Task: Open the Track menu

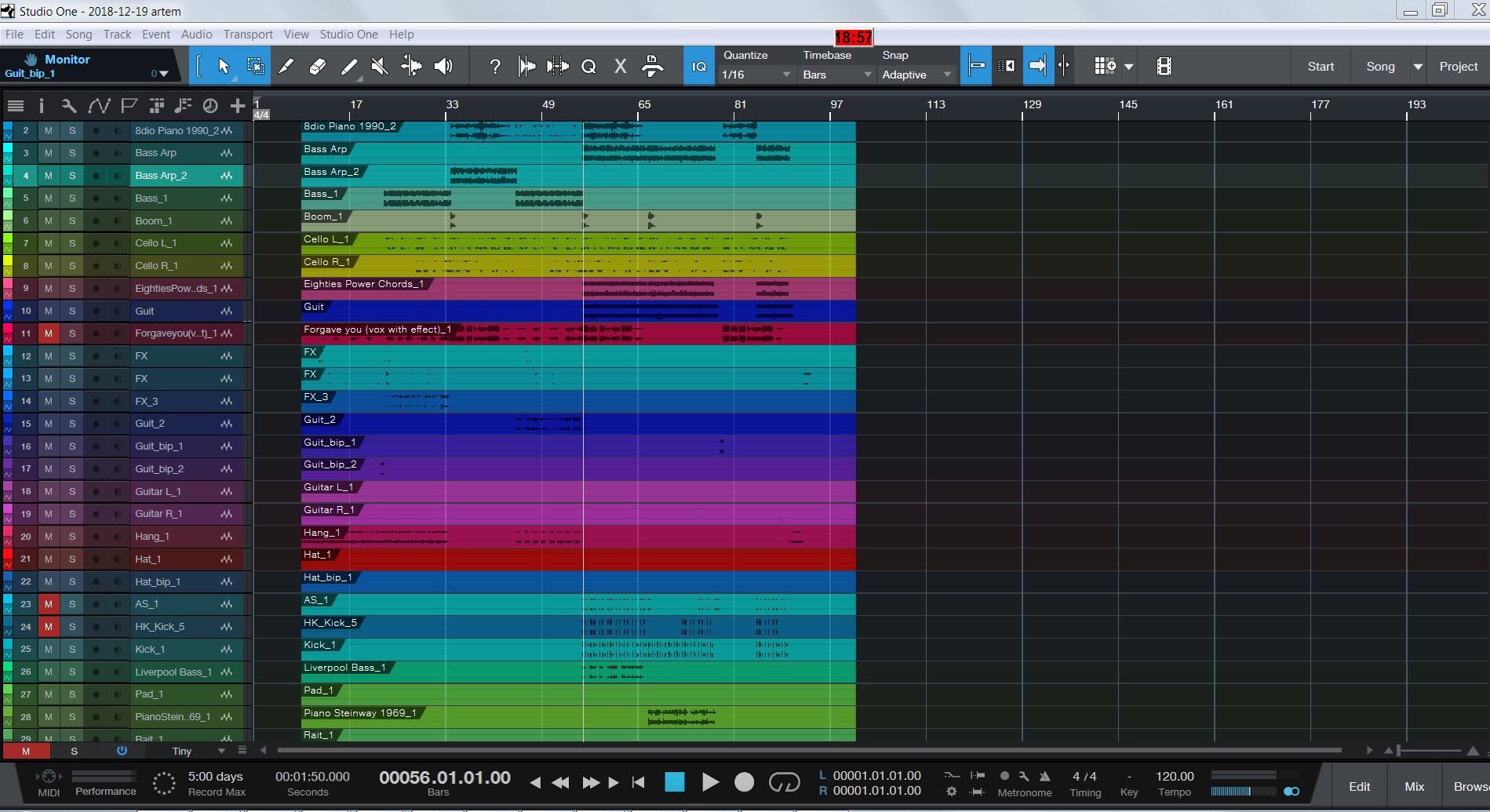Action: [117, 35]
